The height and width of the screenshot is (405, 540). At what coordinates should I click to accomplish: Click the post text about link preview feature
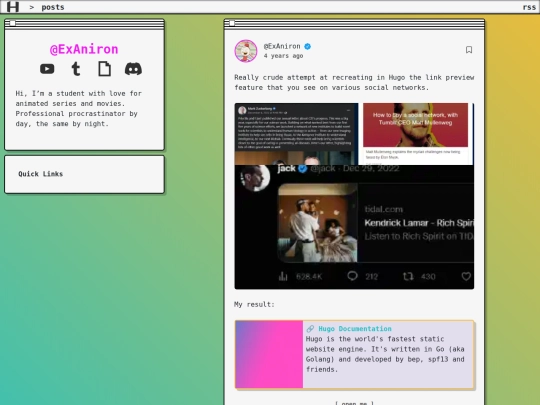point(354,82)
